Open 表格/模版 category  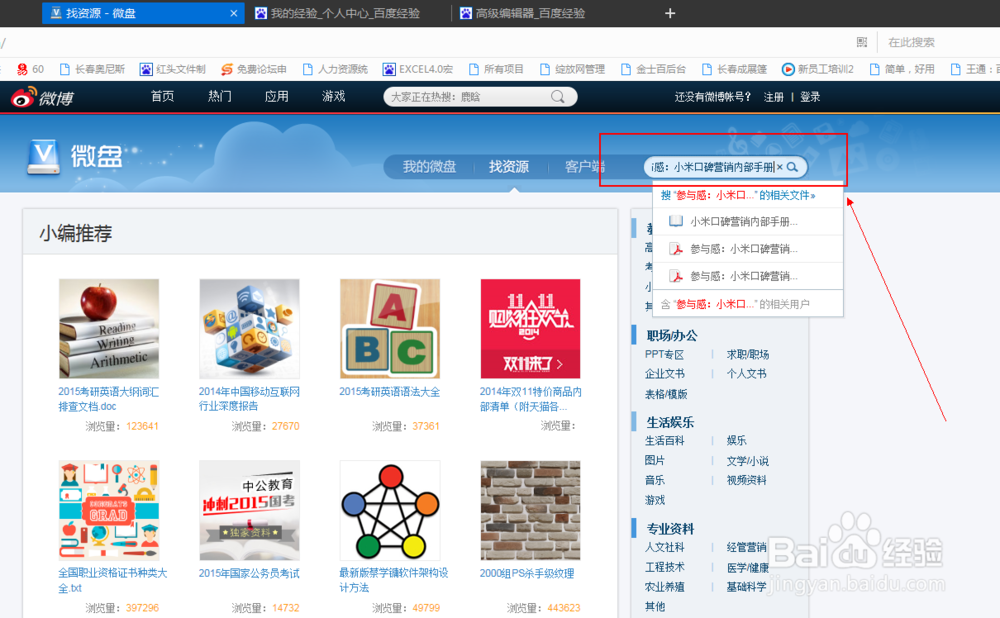pos(666,394)
